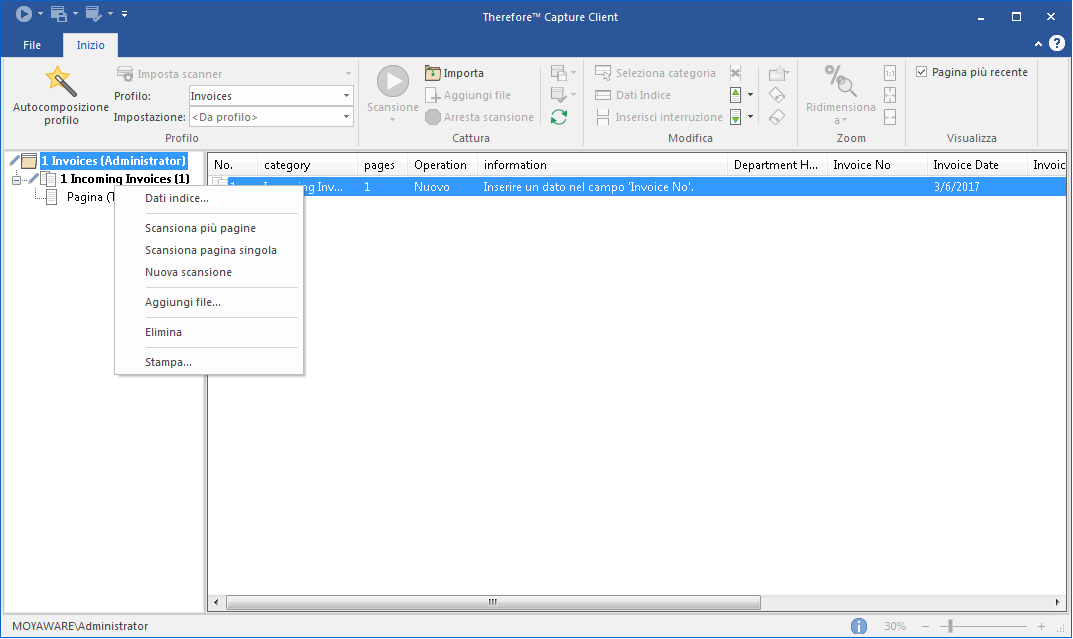Open Help via the question mark icon
The width and height of the screenshot is (1073, 639).
click(x=1057, y=43)
